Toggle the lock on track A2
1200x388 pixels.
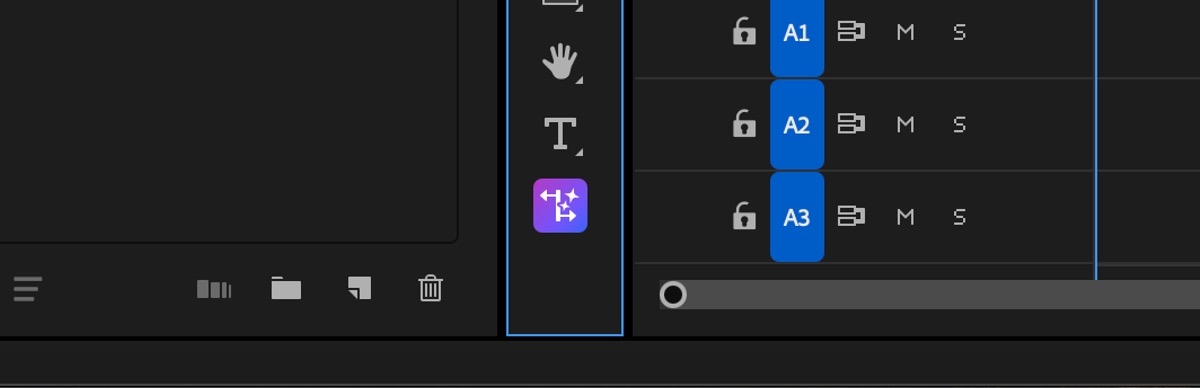coord(743,124)
